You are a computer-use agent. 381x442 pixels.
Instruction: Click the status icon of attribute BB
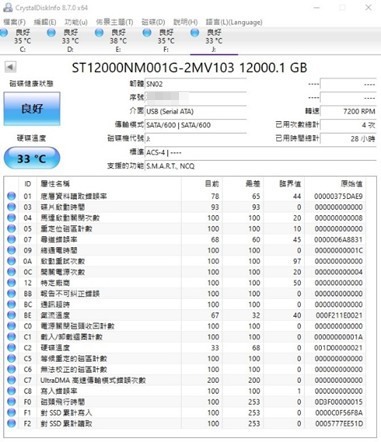click(11, 294)
